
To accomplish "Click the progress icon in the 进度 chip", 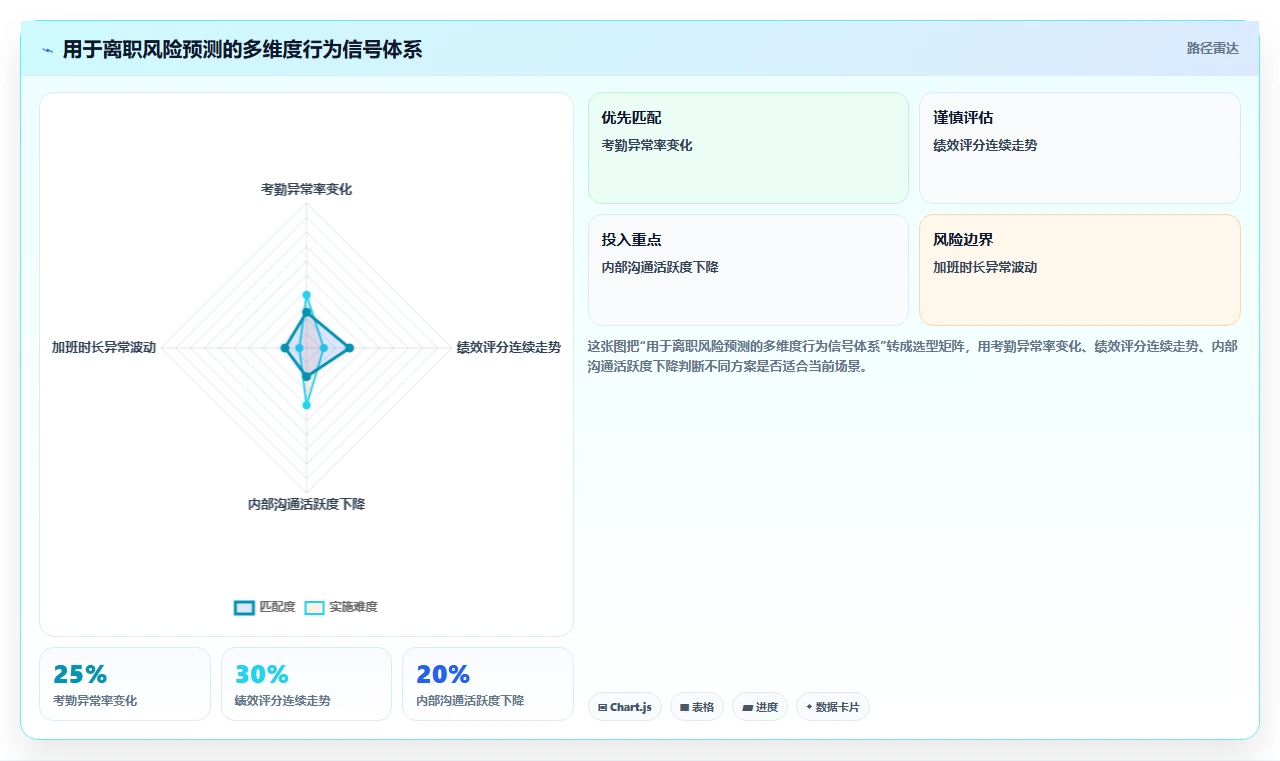I will point(748,707).
